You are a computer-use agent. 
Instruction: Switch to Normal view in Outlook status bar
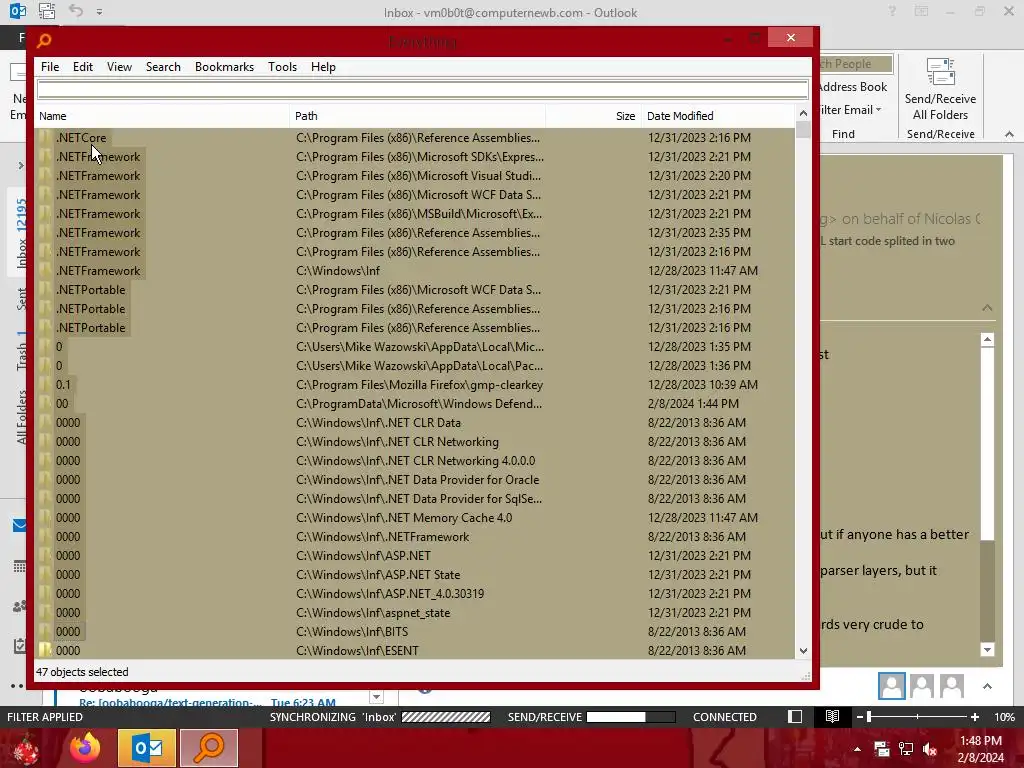[795, 717]
